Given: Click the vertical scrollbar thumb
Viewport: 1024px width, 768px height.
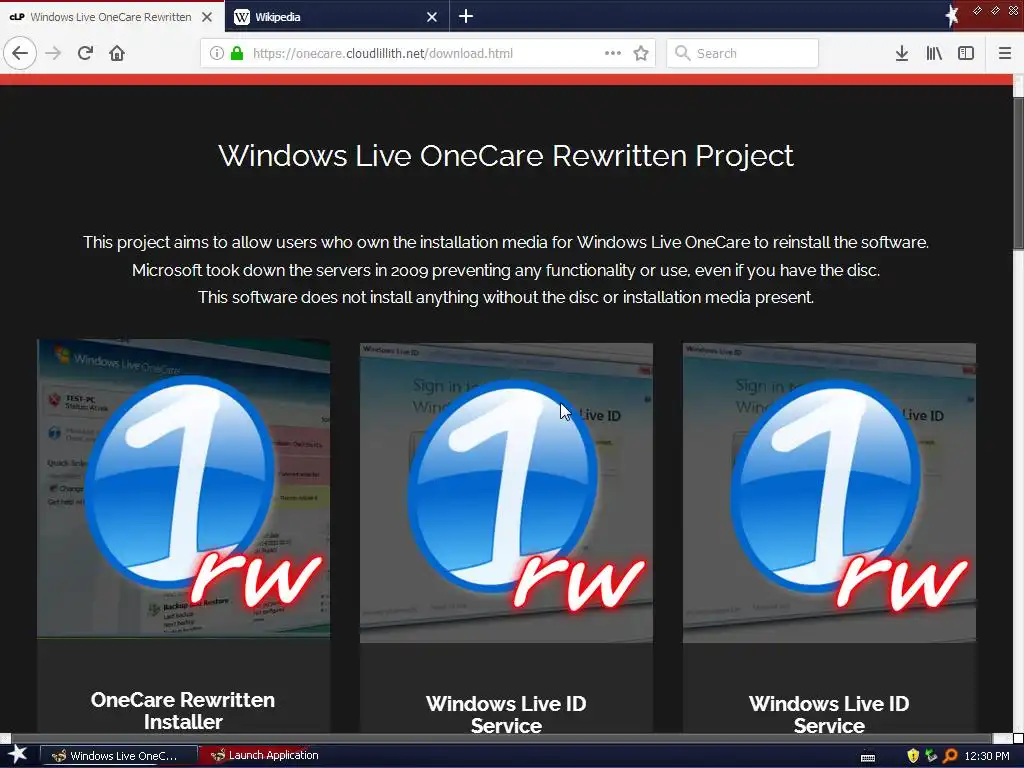Looking at the screenshot, I should (x=1018, y=173).
